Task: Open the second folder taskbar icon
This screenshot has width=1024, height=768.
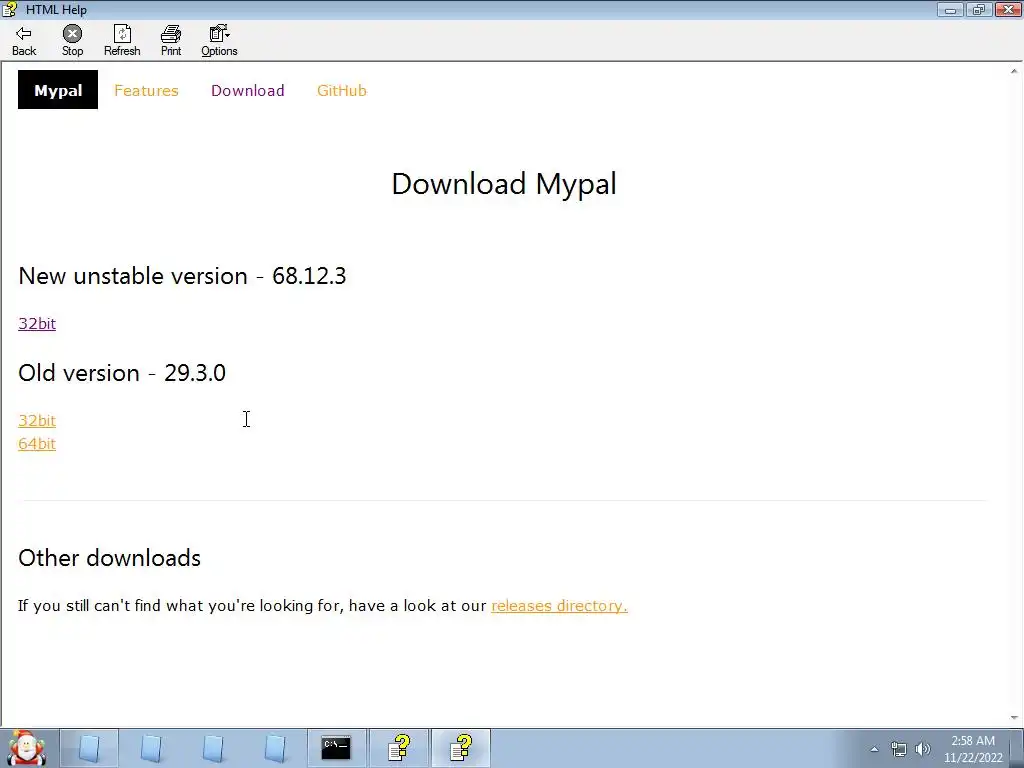Action: (152, 748)
